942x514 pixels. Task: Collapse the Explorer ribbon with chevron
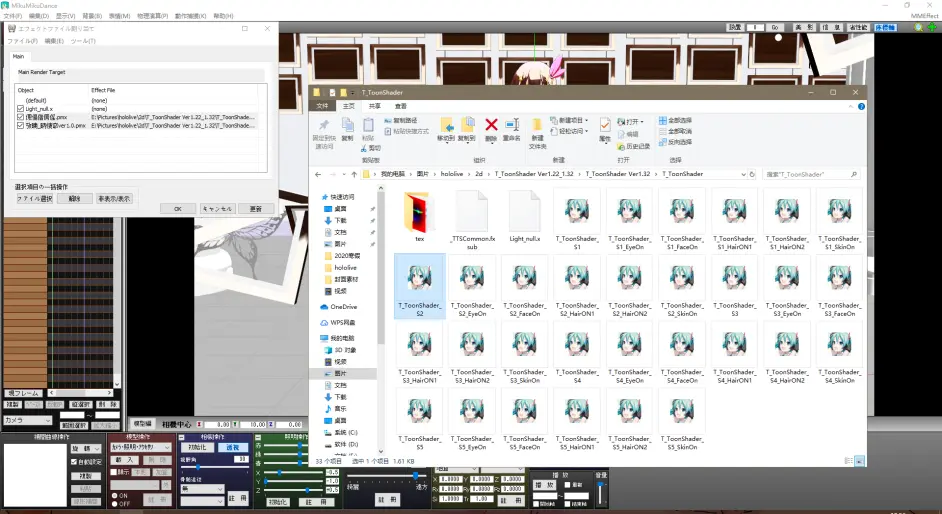point(851,106)
